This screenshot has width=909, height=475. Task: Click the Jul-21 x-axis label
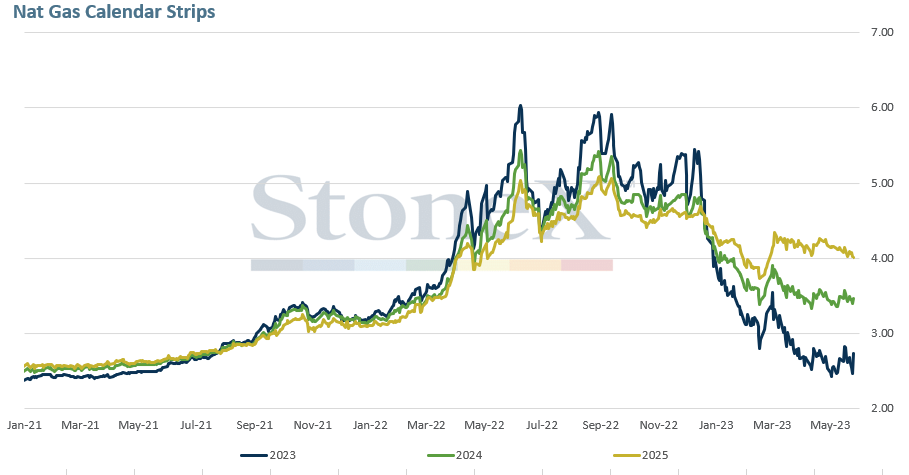(x=196, y=425)
